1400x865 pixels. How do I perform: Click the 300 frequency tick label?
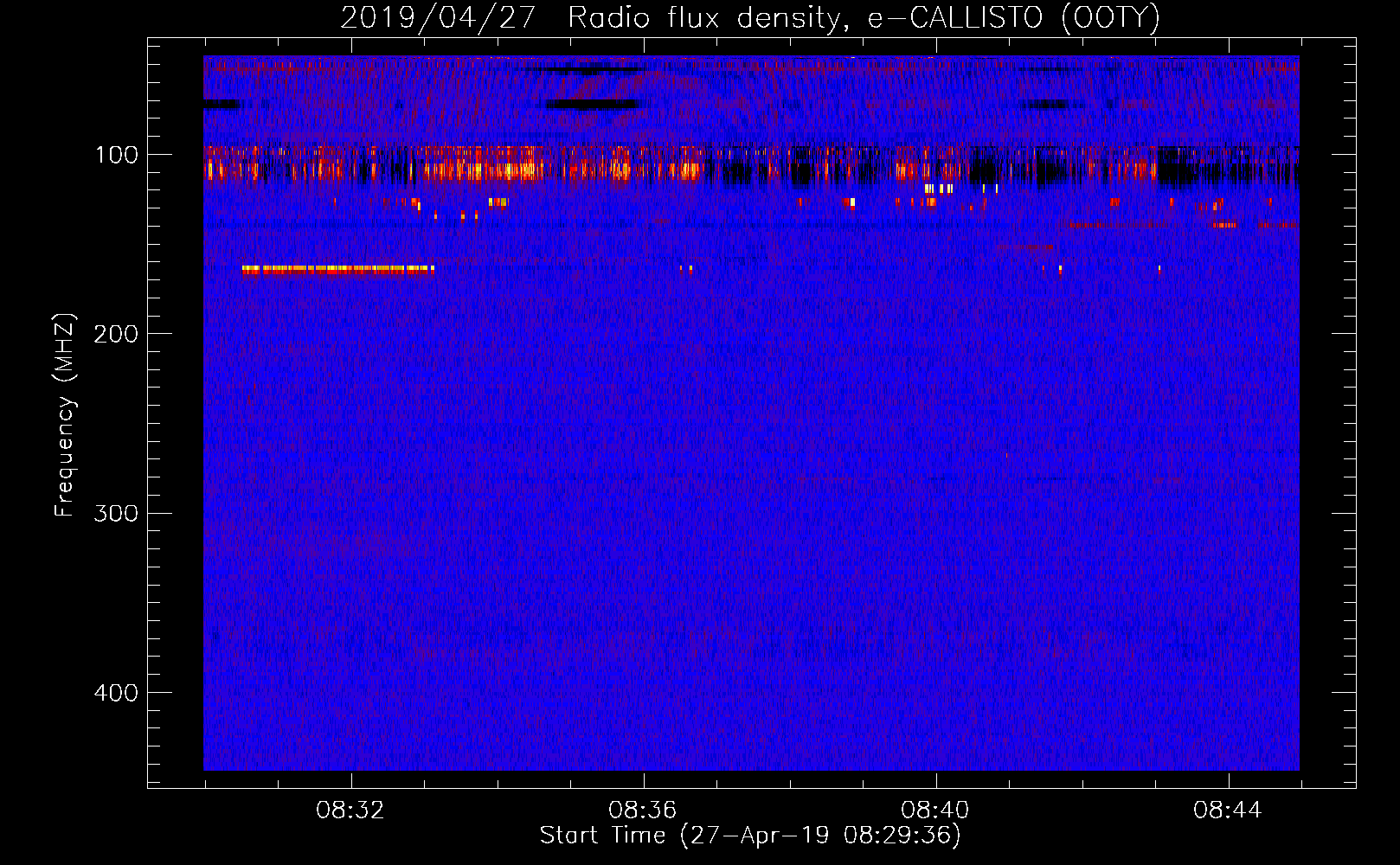point(116,513)
